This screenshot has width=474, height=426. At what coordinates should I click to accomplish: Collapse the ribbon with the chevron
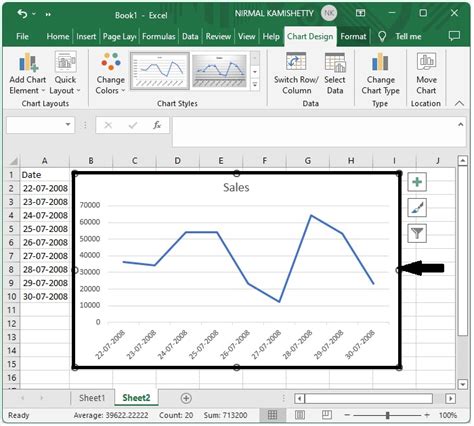pos(459,103)
